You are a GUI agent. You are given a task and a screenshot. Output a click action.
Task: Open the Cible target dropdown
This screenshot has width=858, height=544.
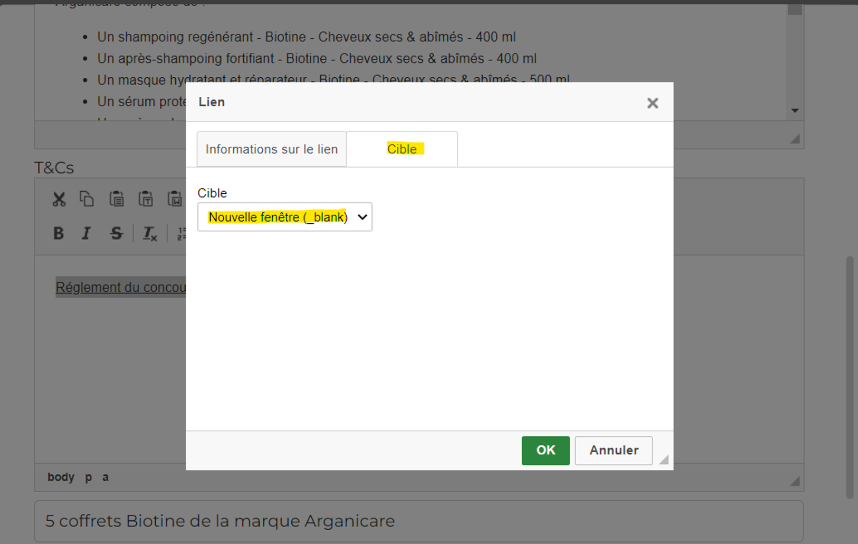pos(285,217)
